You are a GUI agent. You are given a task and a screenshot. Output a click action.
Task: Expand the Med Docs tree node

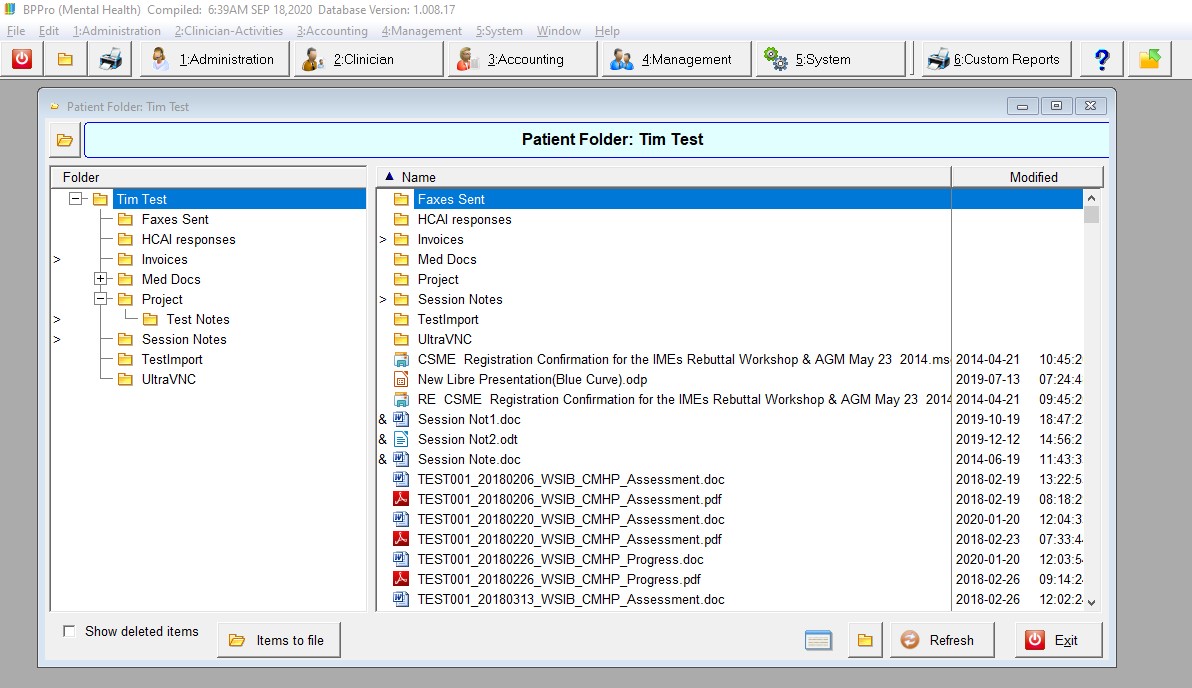click(x=100, y=279)
